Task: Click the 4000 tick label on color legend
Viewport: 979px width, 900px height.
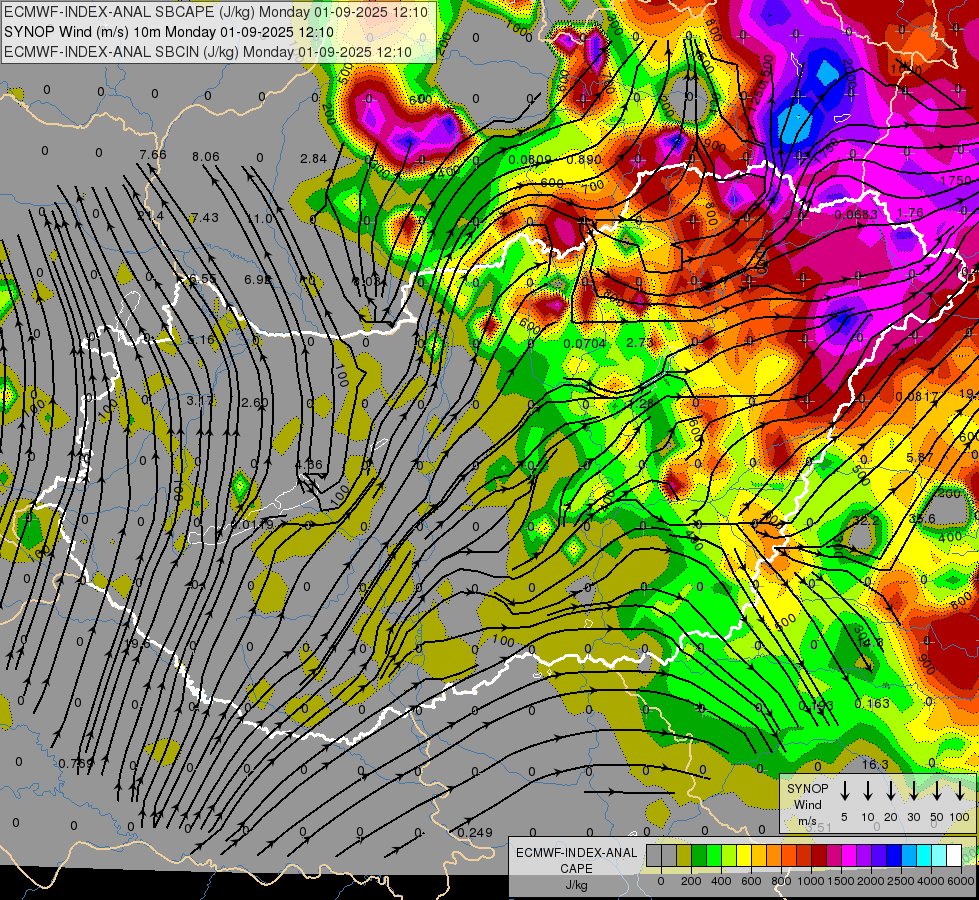Action: click(931, 881)
